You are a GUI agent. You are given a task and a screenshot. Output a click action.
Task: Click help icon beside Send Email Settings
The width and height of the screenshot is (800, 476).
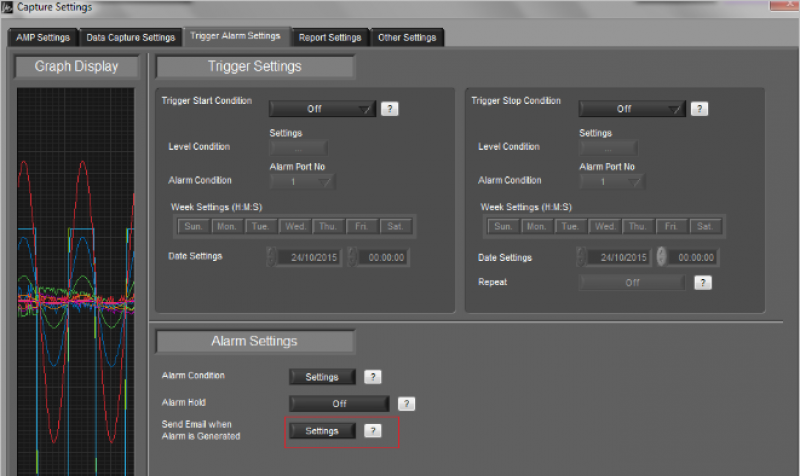pos(372,430)
